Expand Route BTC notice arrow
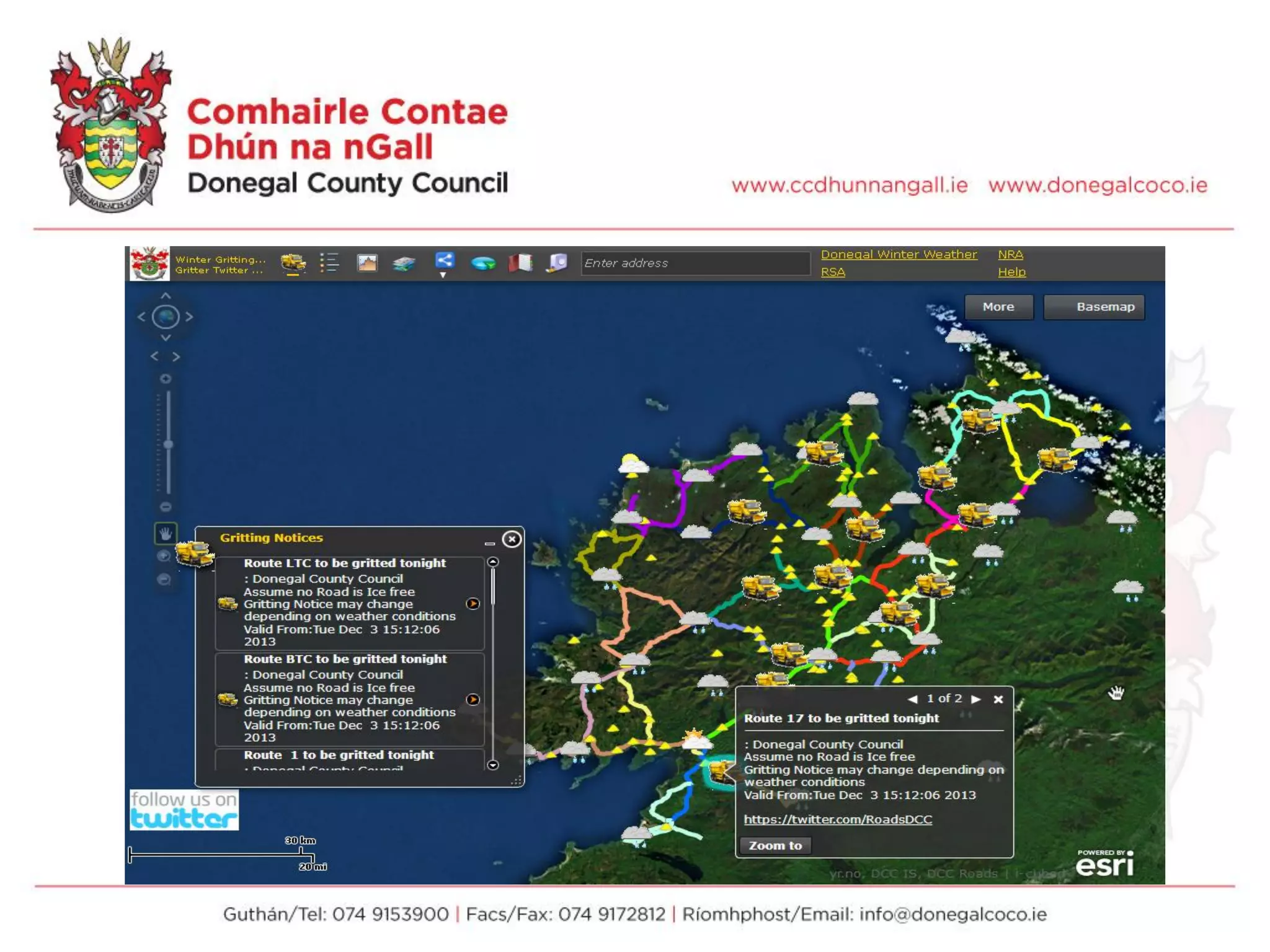 (x=473, y=700)
